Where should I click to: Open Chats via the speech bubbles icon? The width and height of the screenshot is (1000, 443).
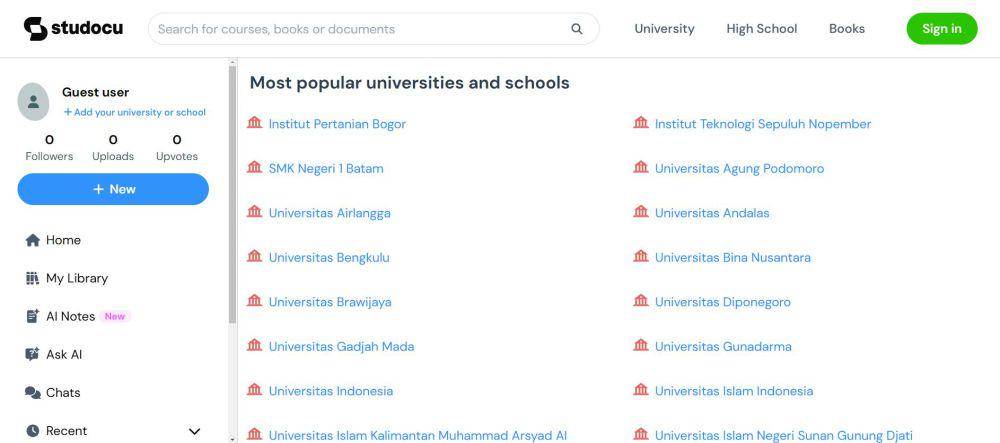[33, 393]
